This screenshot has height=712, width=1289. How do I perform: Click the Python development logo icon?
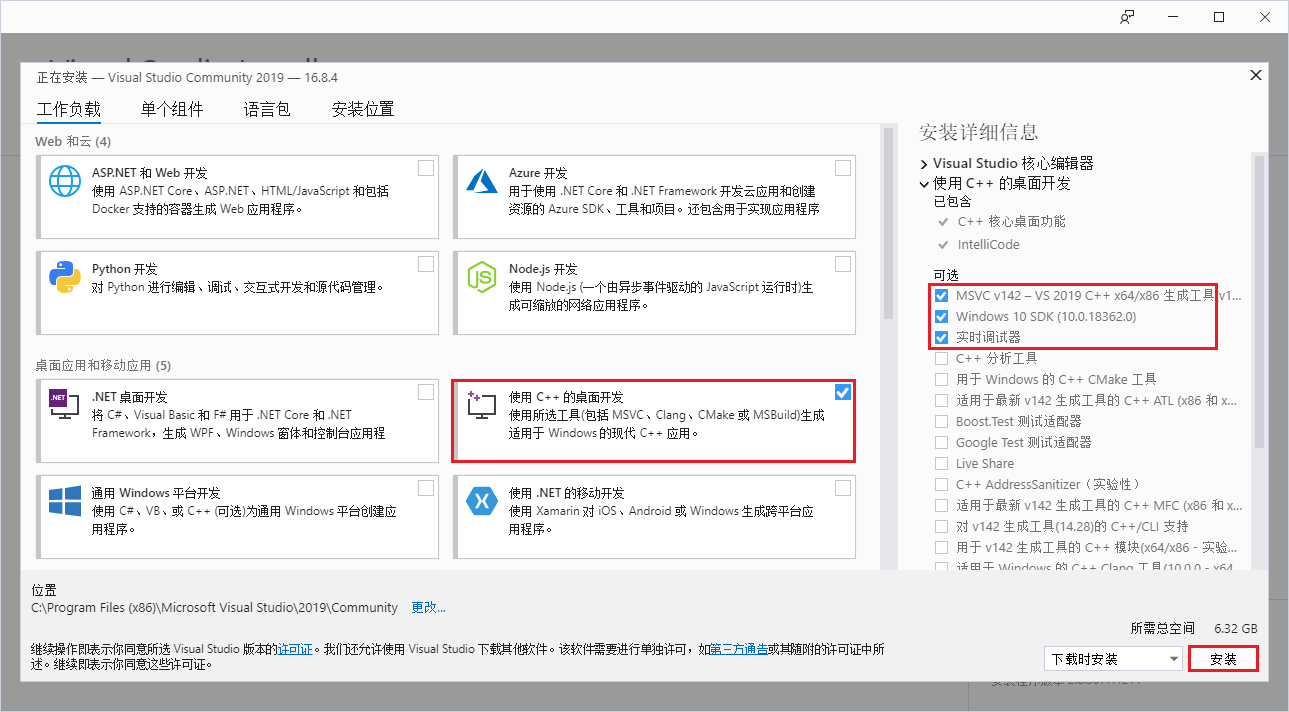tap(65, 277)
